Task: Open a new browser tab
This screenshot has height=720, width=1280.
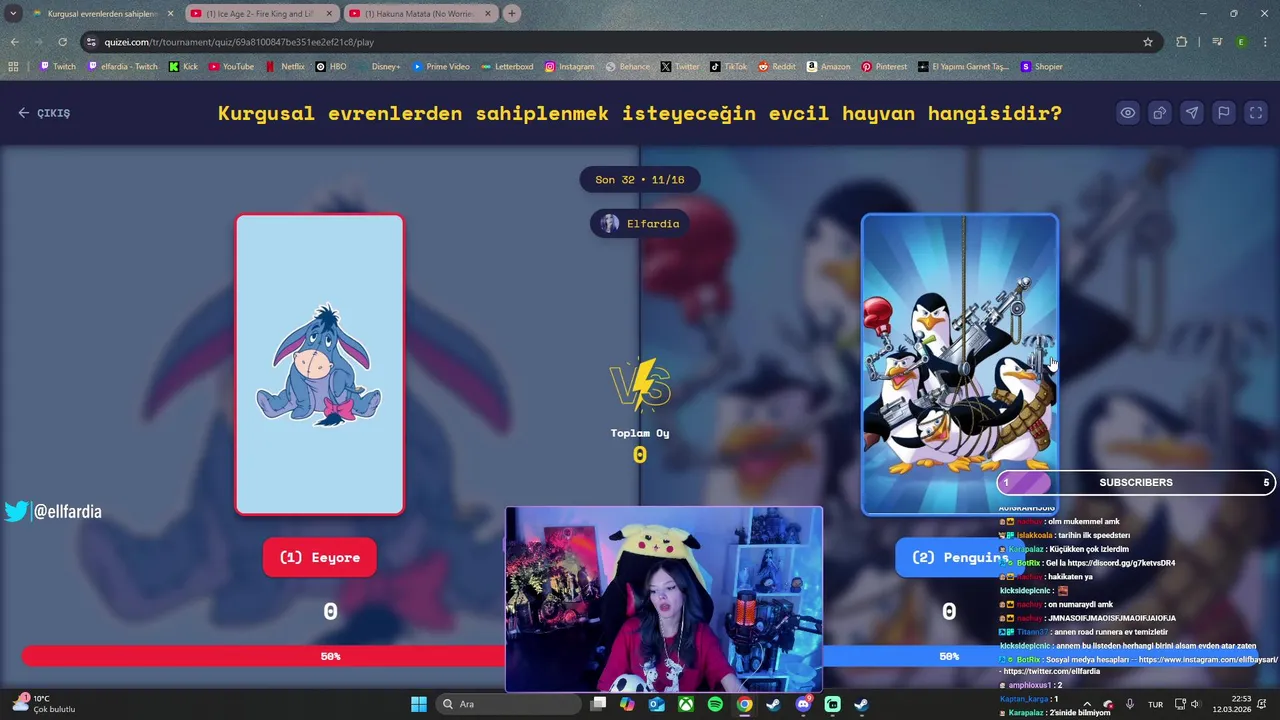Action: coord(512,14)
